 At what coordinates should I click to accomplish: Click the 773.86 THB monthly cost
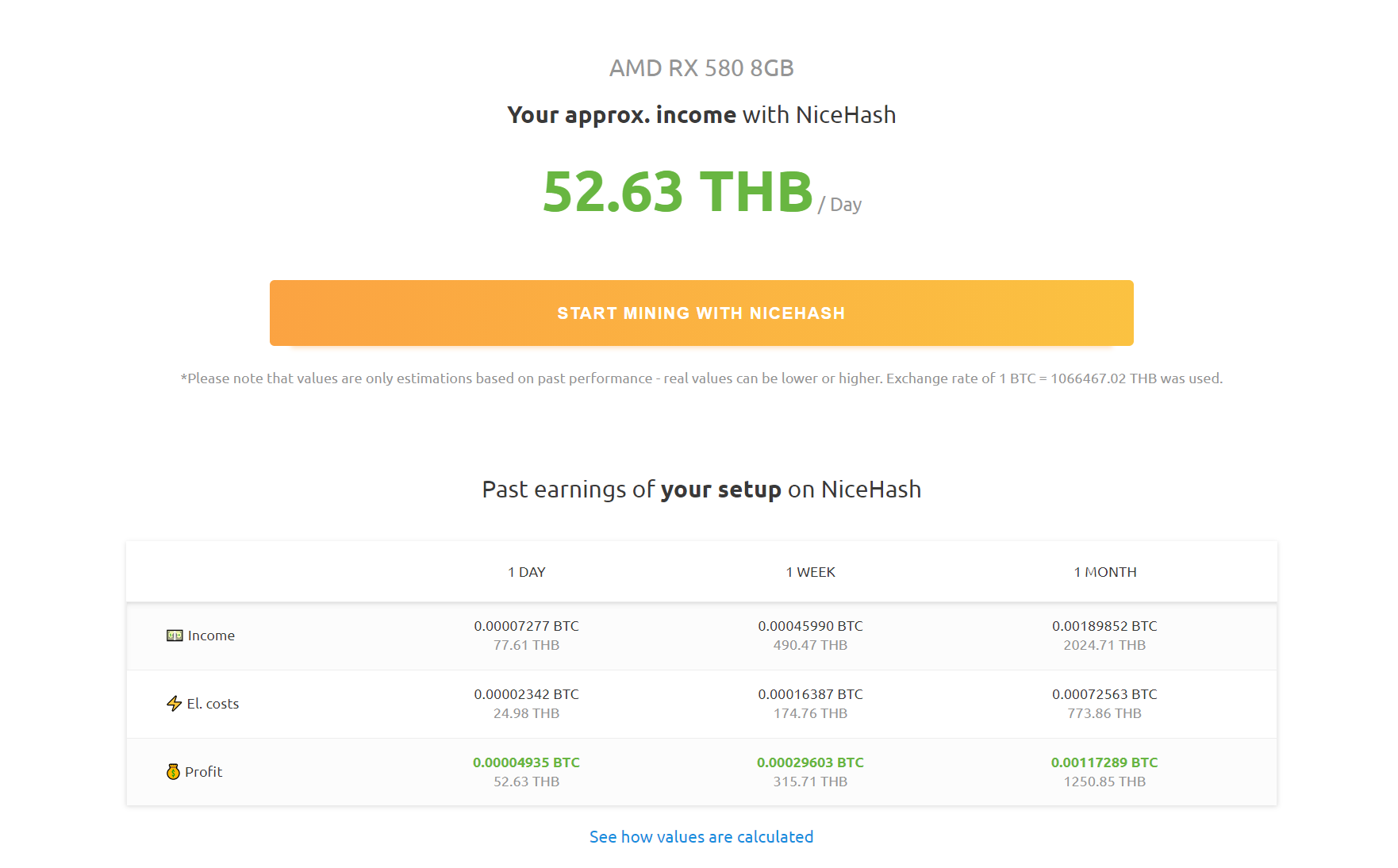point(1105,713)
